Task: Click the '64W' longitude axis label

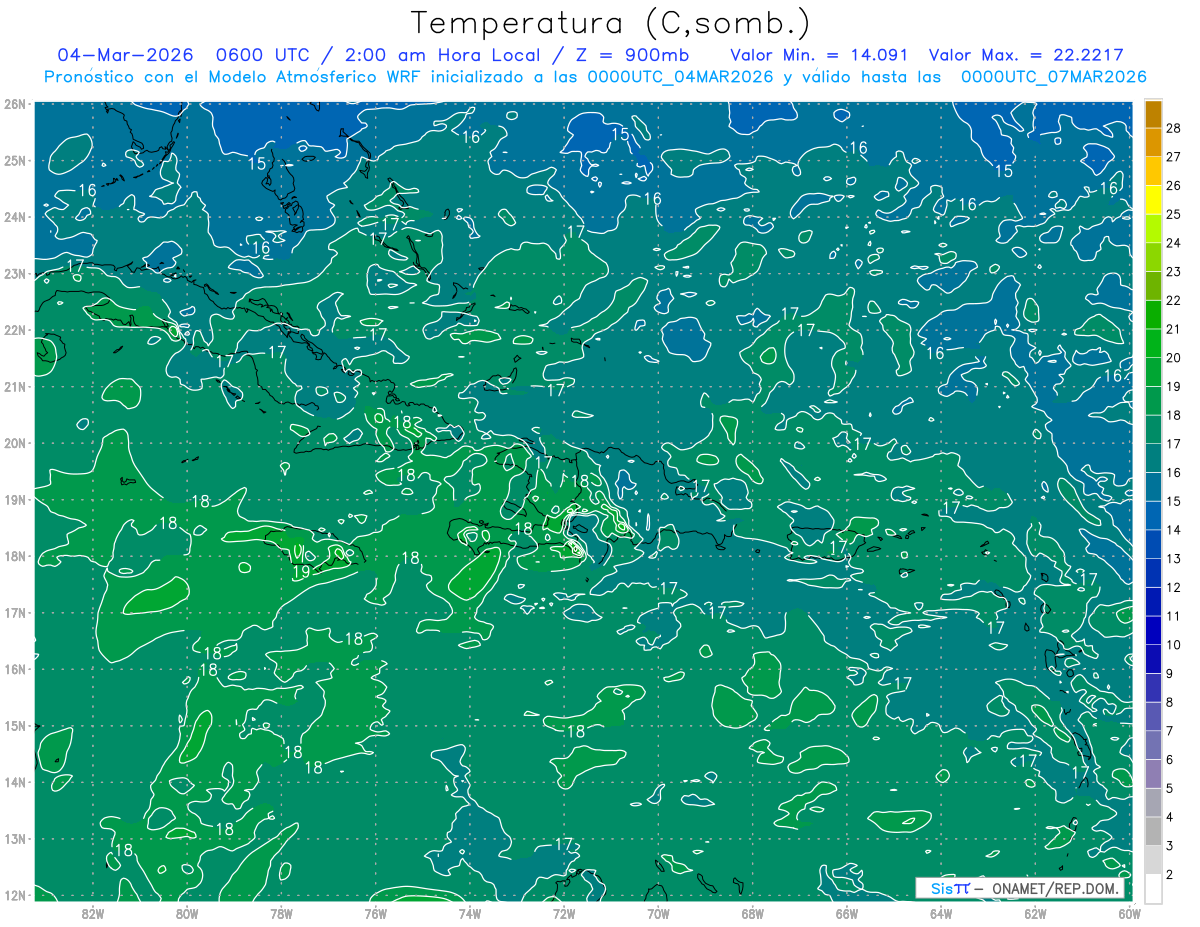Action: [x=941, y=913]
